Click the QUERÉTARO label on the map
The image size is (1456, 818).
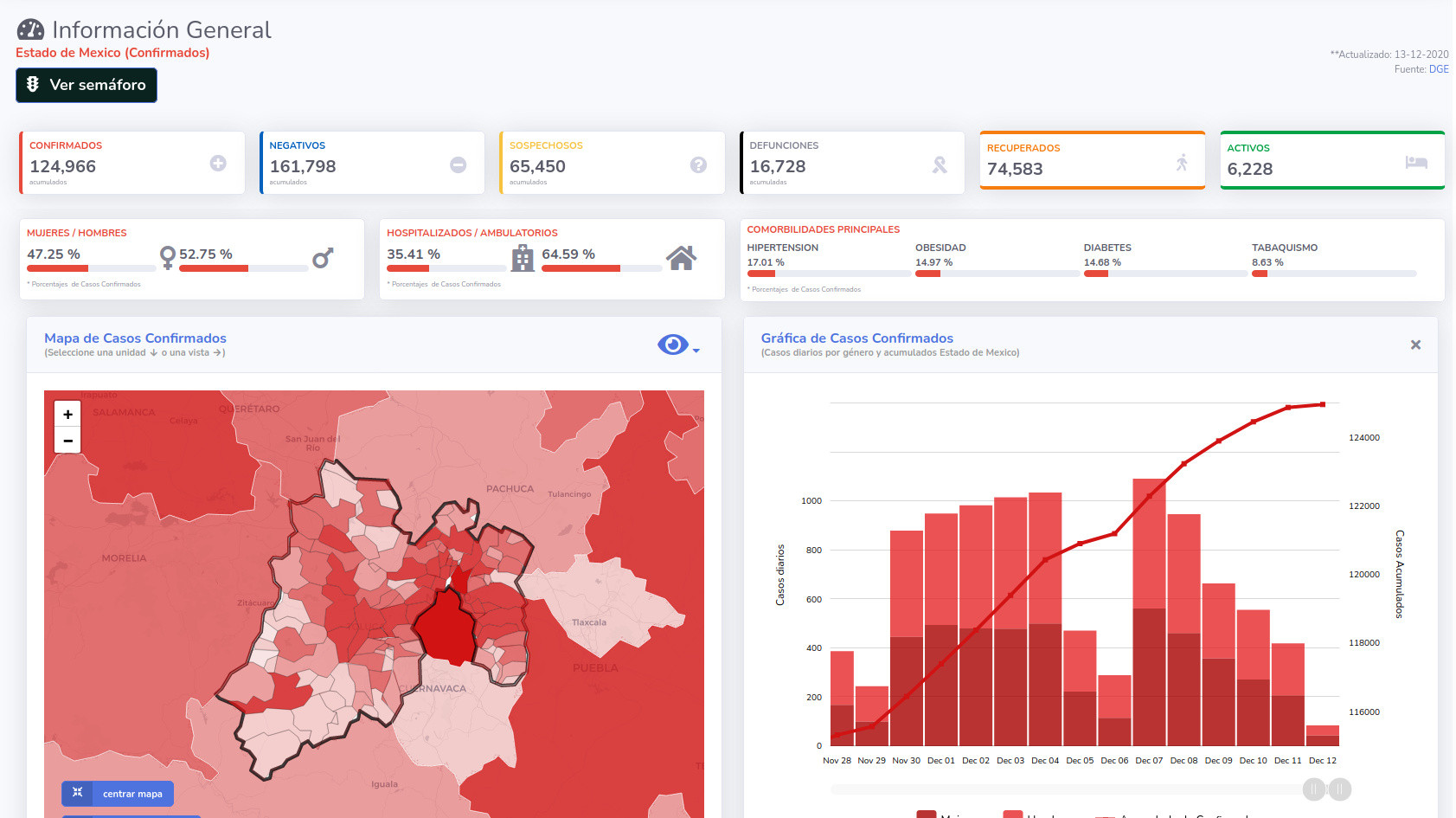(x=249, y=409)
